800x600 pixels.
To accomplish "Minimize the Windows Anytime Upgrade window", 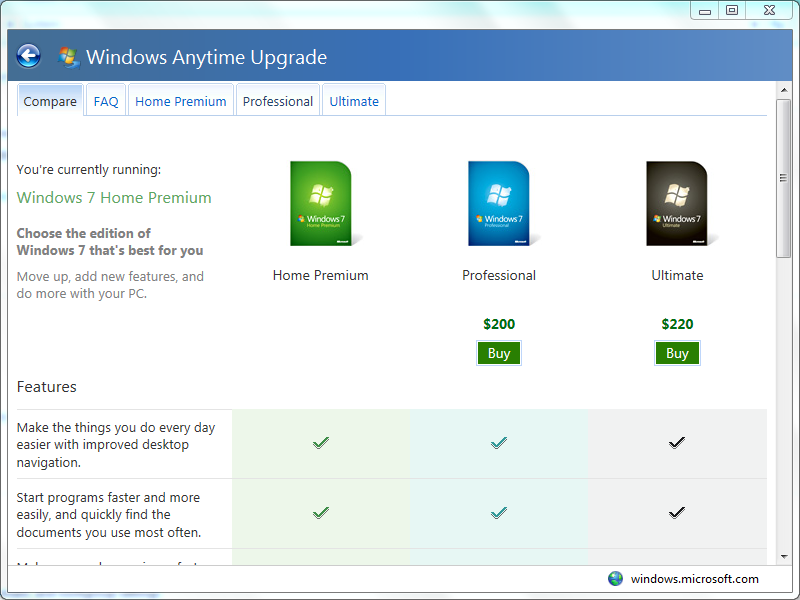I will coord(705,11).
